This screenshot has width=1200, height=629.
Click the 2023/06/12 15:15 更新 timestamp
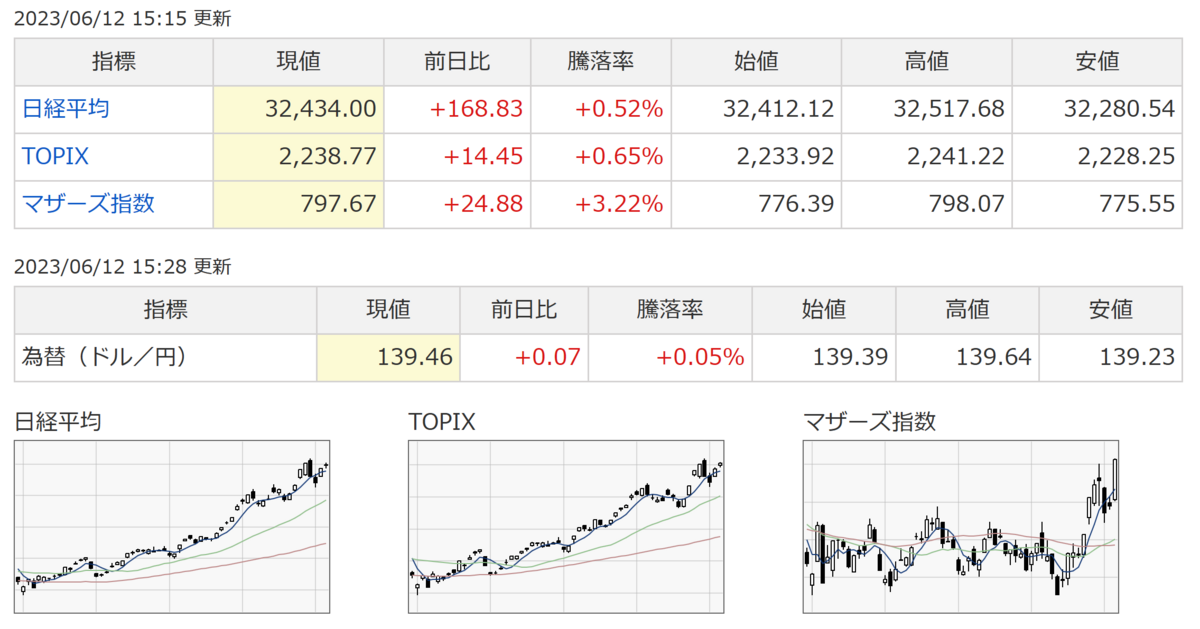[x=122, y=19]
